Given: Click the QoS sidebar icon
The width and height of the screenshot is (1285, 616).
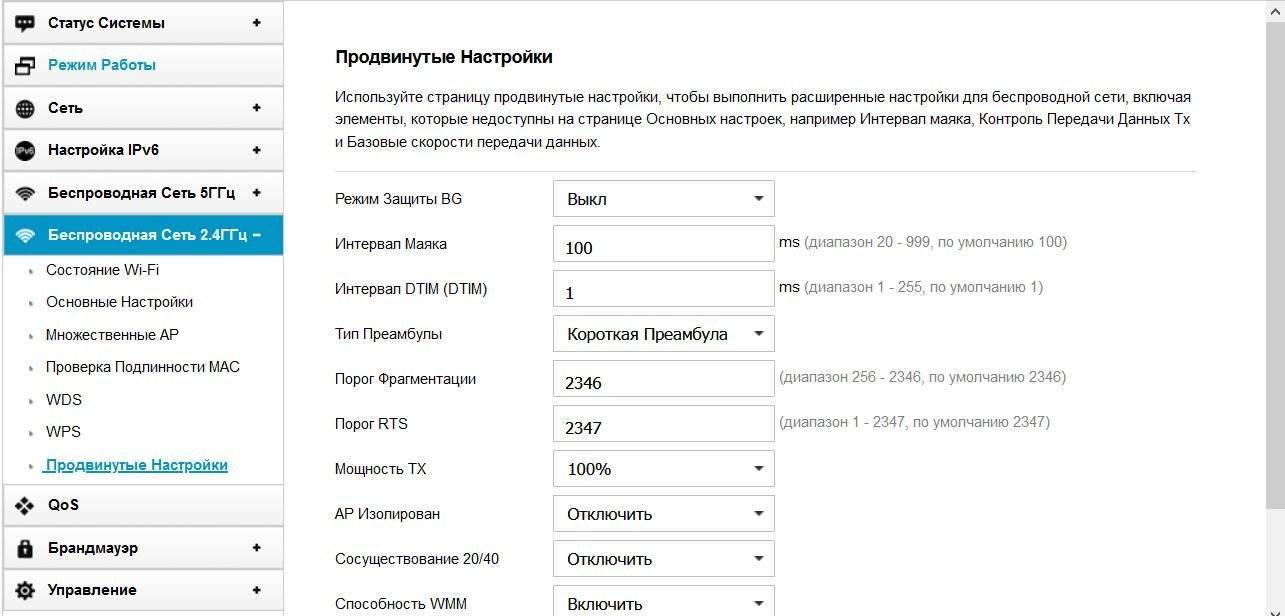Looking at the screenshot, I should click(25, 506).
